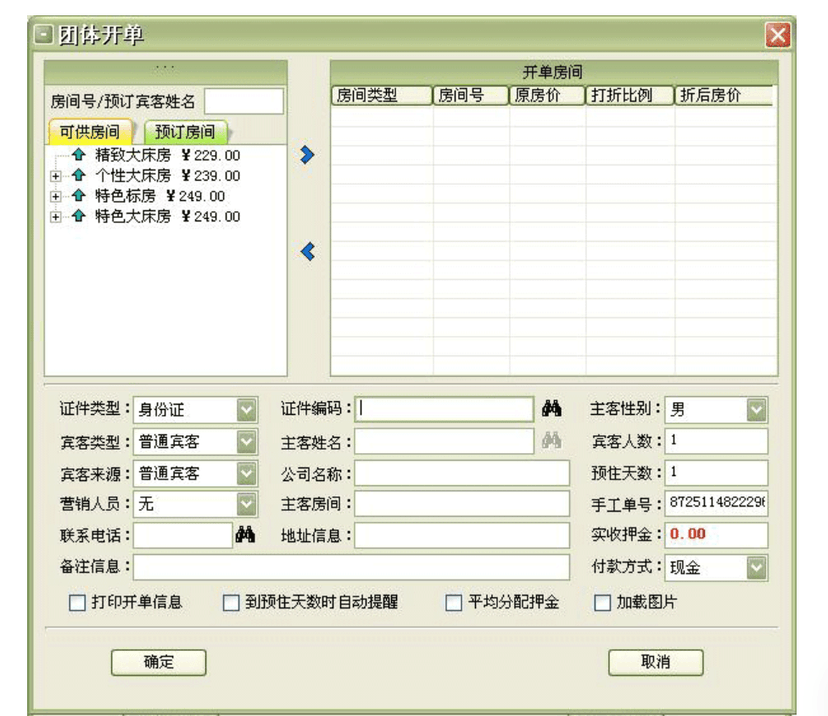Click the 房间号/预订宾客姓名 search box
The image size is (828, 716).
coord(244,102)
